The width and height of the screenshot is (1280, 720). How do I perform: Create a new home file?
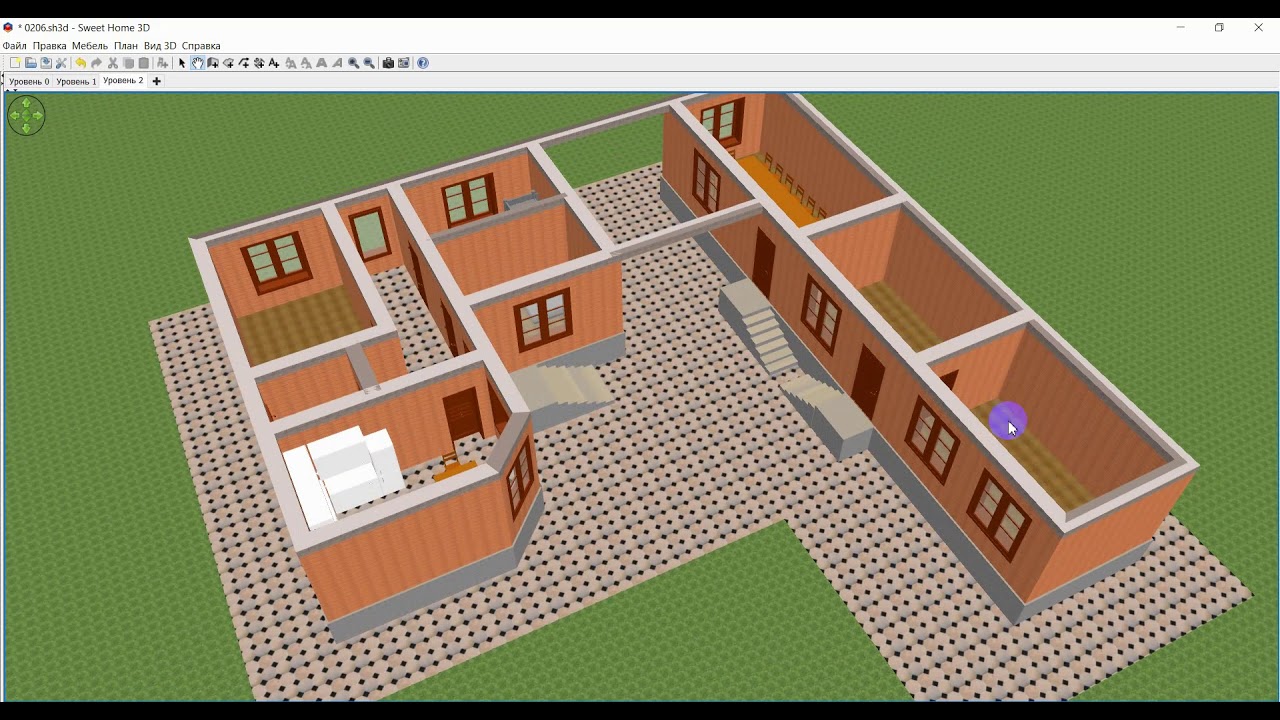pyautogui.click(x=15, y=63)
